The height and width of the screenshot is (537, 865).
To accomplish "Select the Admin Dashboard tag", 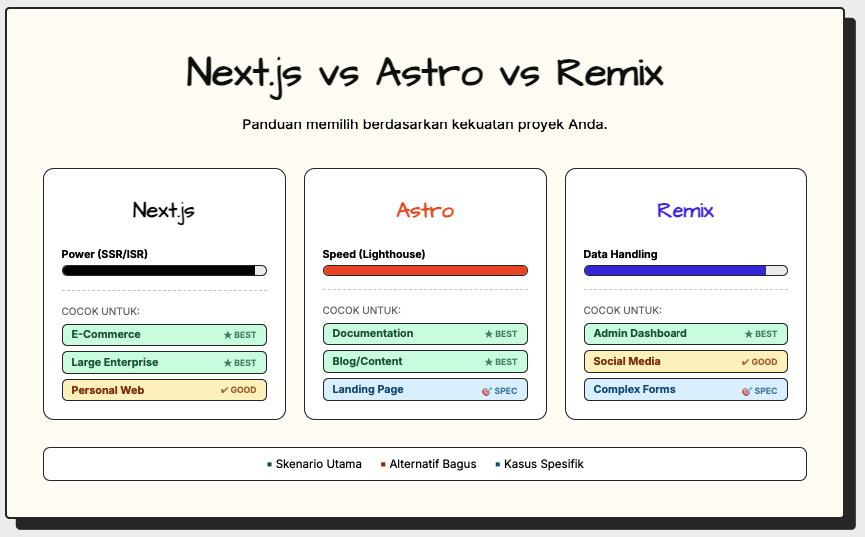I will (x=686, y=334).
